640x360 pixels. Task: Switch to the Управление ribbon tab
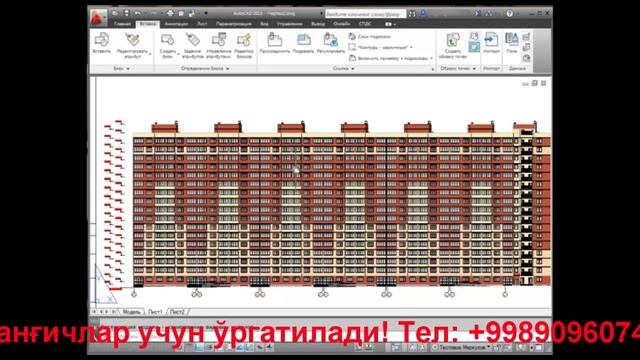(x=290, y=24)
